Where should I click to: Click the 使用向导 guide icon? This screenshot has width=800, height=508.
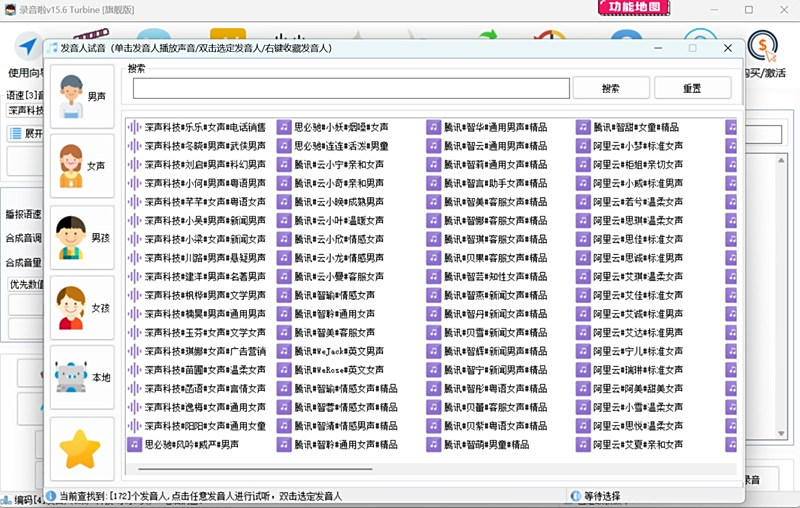[27, 52]
